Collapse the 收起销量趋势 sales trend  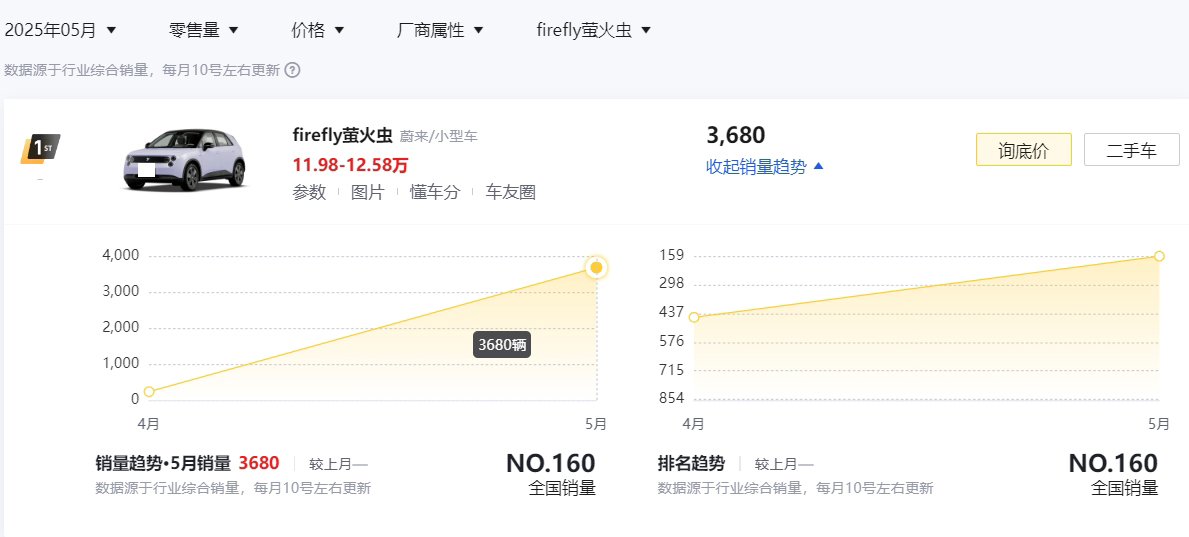tap(764, 167)
